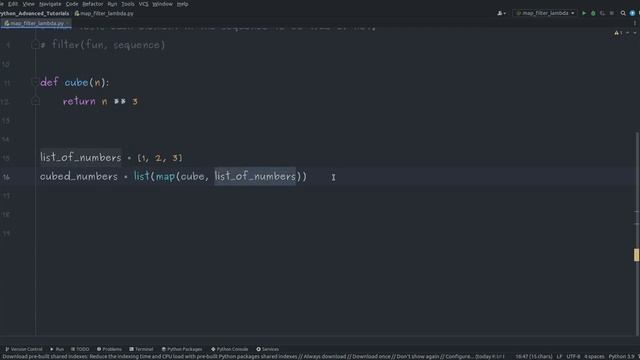Open the Navigate menu
The height and width of the screenshot is (360, 640).
50,4
